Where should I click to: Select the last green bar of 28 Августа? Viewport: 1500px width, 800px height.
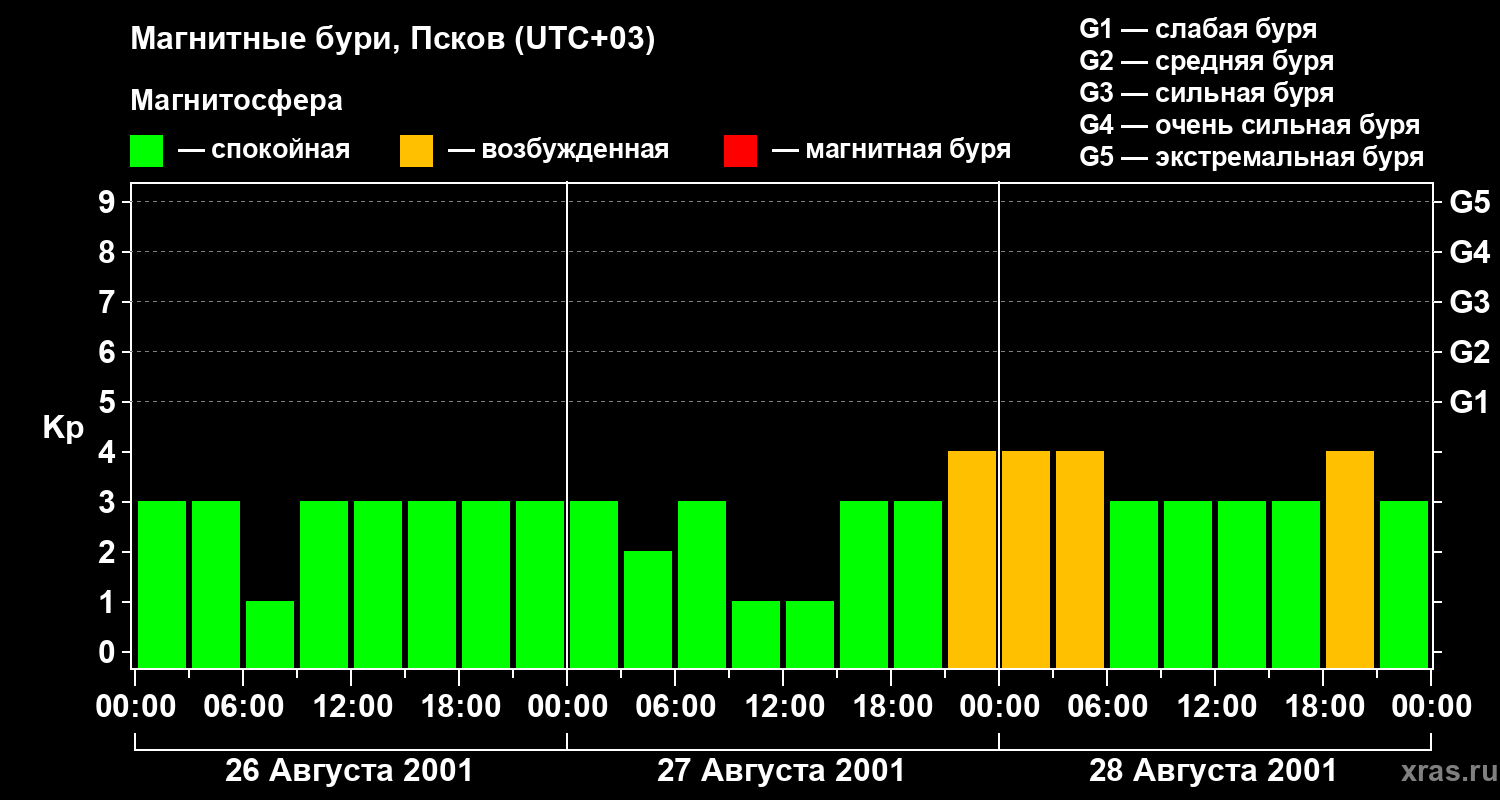point(1404,584)
